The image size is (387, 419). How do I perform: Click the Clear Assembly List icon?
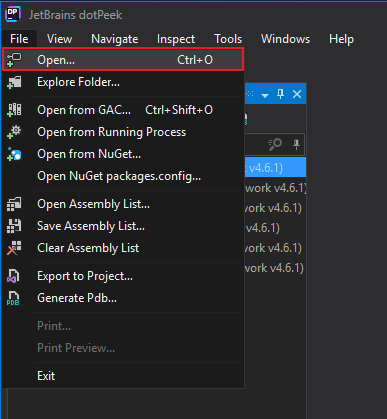tap(14, 248)
